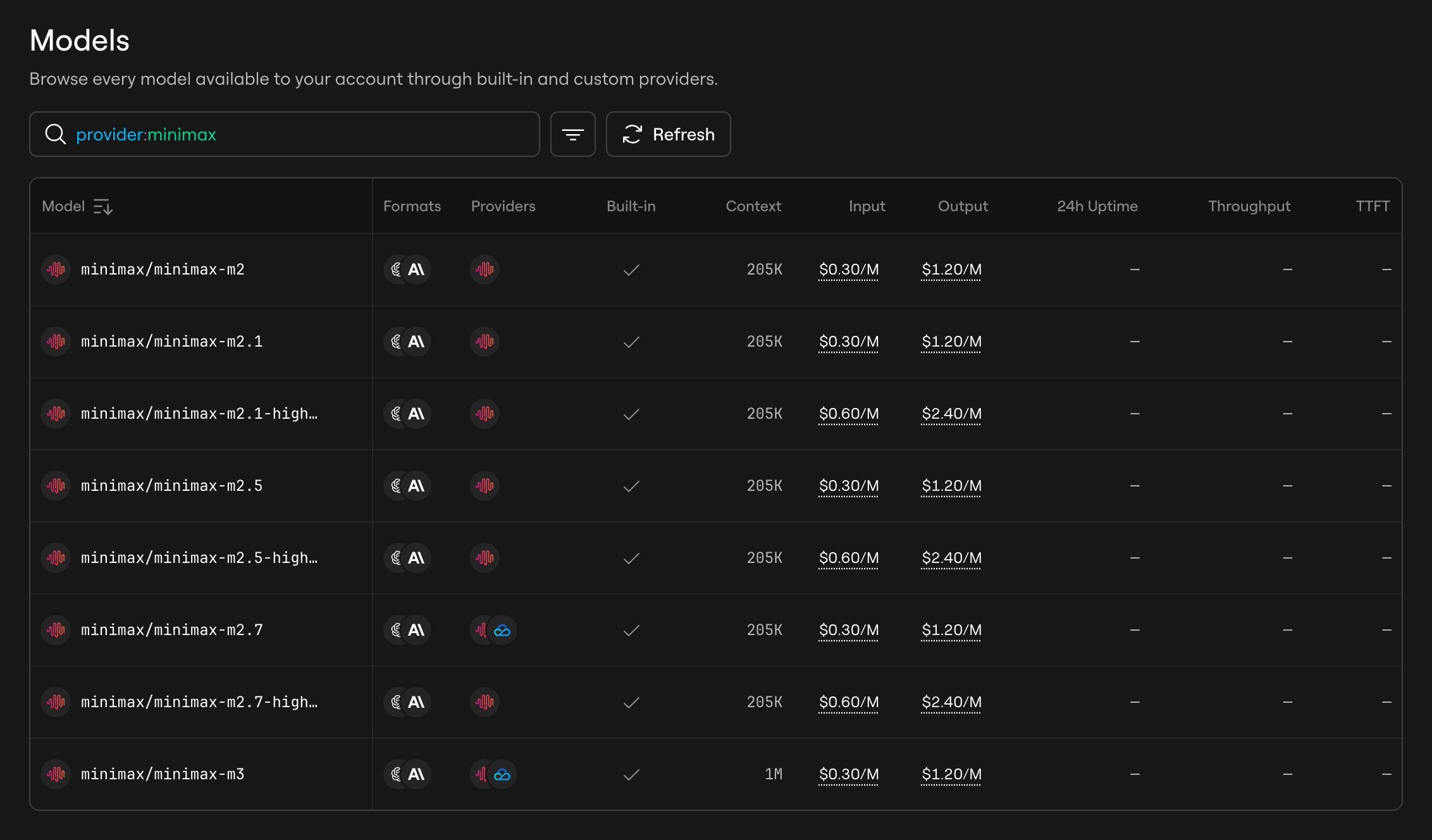Click the $0.60/M input price for minimax-m2.5-high
Image resolution: width=1432 pixels, height=840 pixels.
(849, 559)
